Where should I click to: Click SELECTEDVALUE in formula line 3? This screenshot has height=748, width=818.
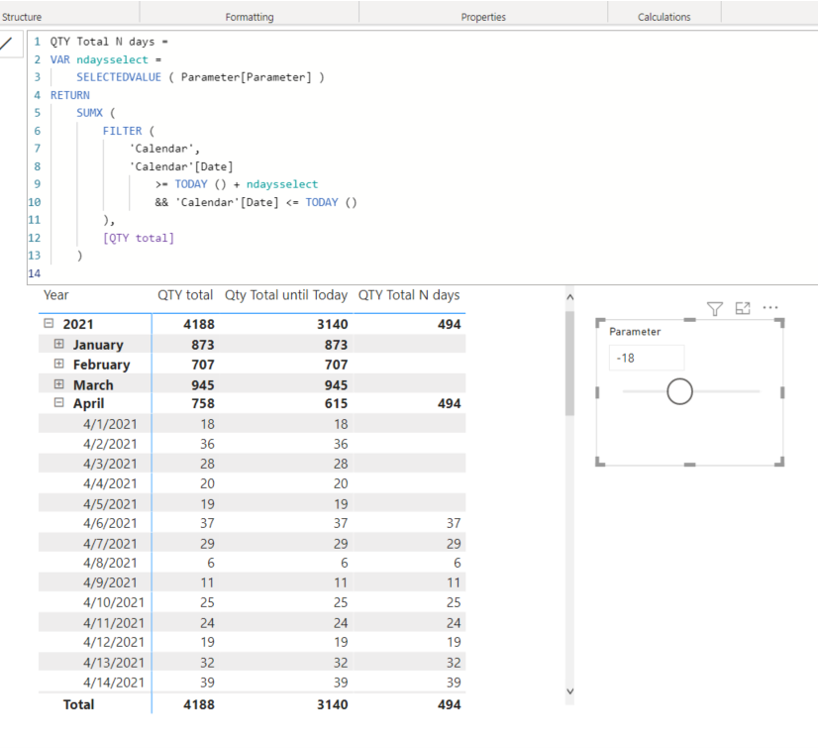click(x=118, y=77)
